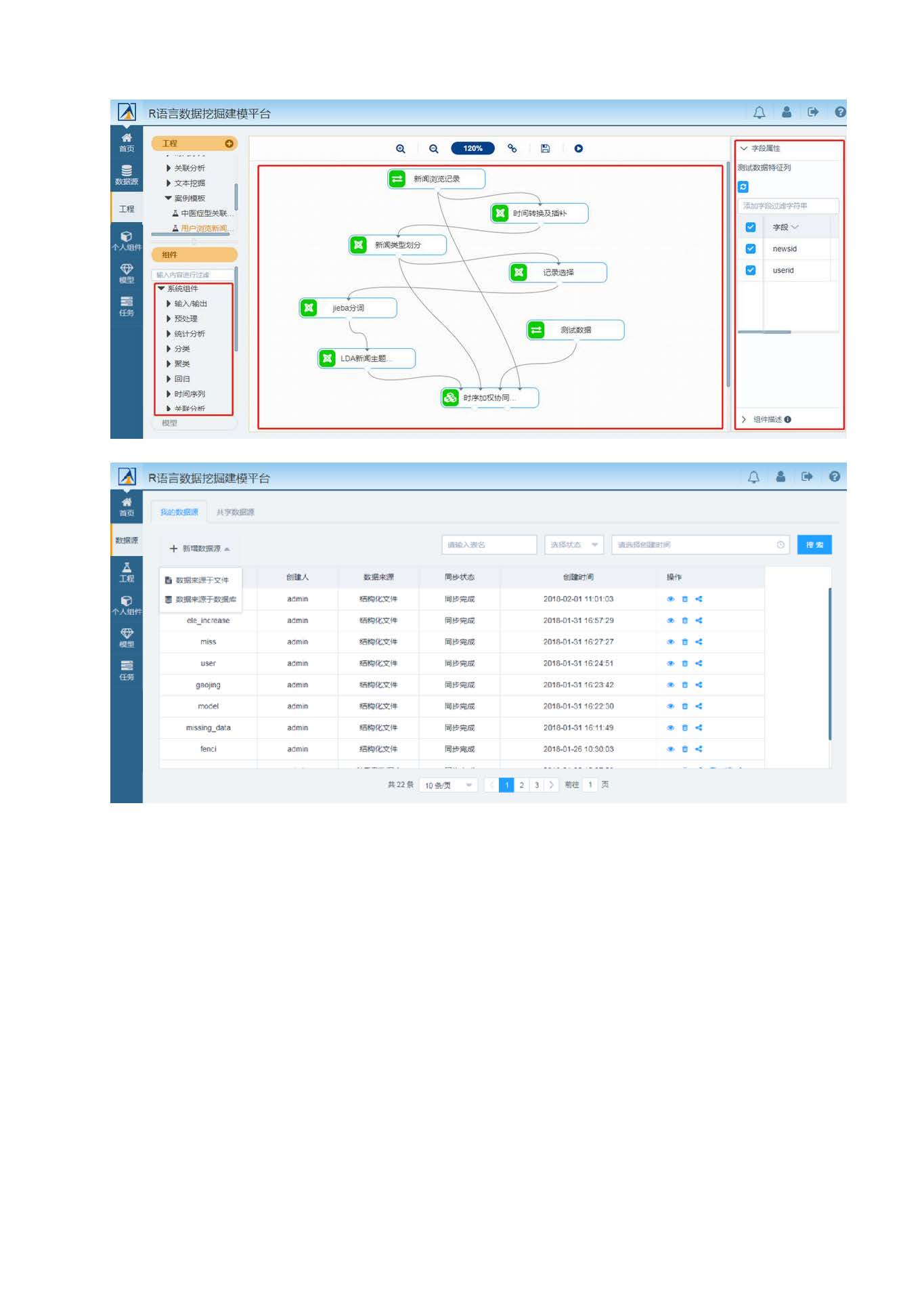
Task: Open 数据源 in workflow screen sidebar
Action: [x=127, y=175]
